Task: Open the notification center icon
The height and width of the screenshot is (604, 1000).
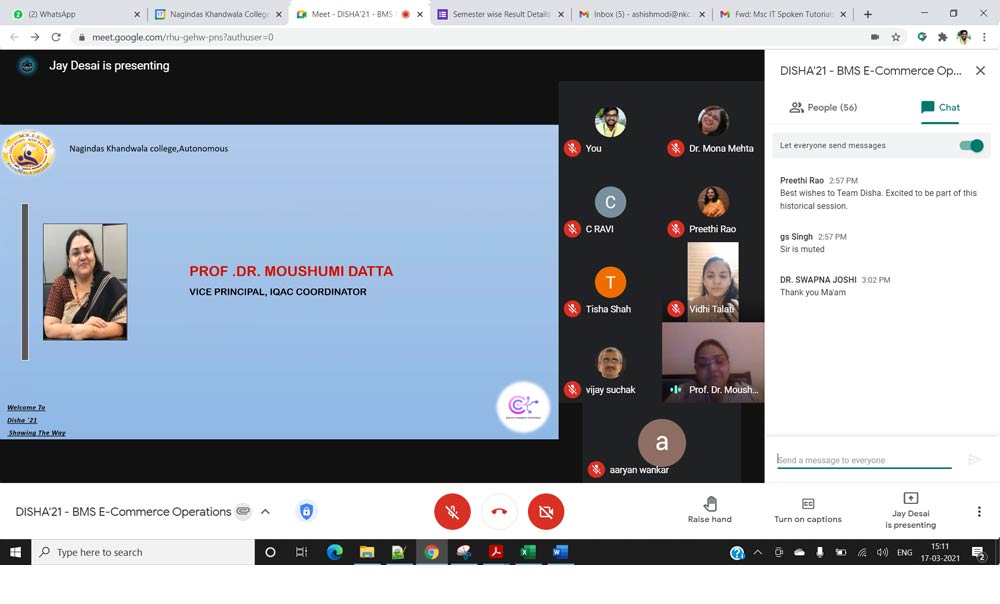Action: 978,553
